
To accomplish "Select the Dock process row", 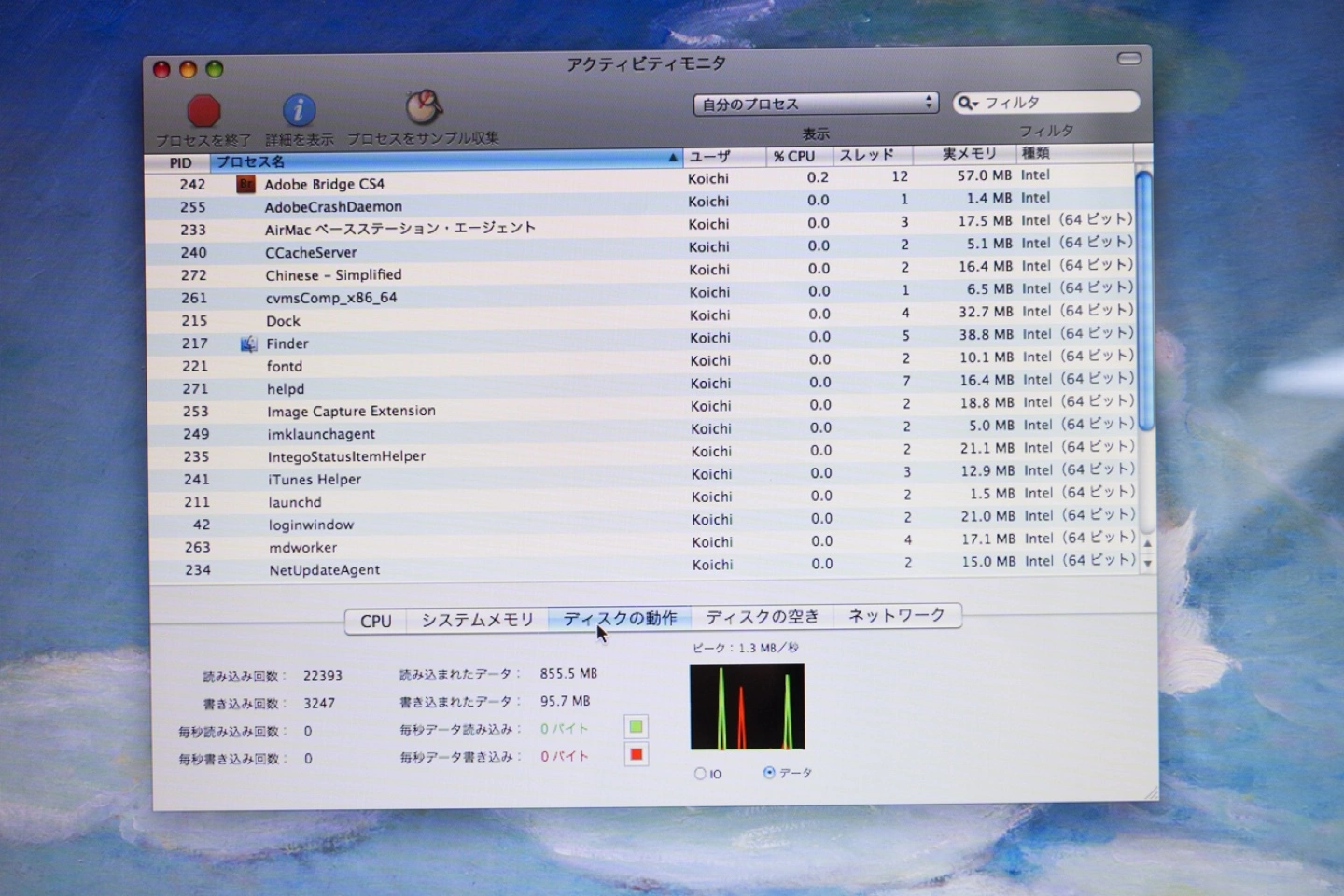I will coord(642,317).
